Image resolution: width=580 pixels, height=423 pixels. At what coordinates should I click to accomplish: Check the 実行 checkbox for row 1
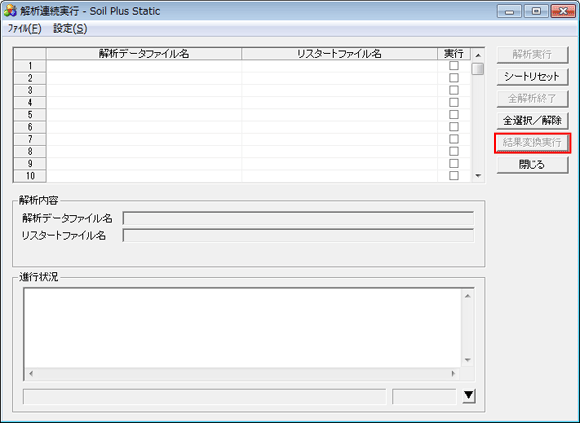tap(454, 66)
